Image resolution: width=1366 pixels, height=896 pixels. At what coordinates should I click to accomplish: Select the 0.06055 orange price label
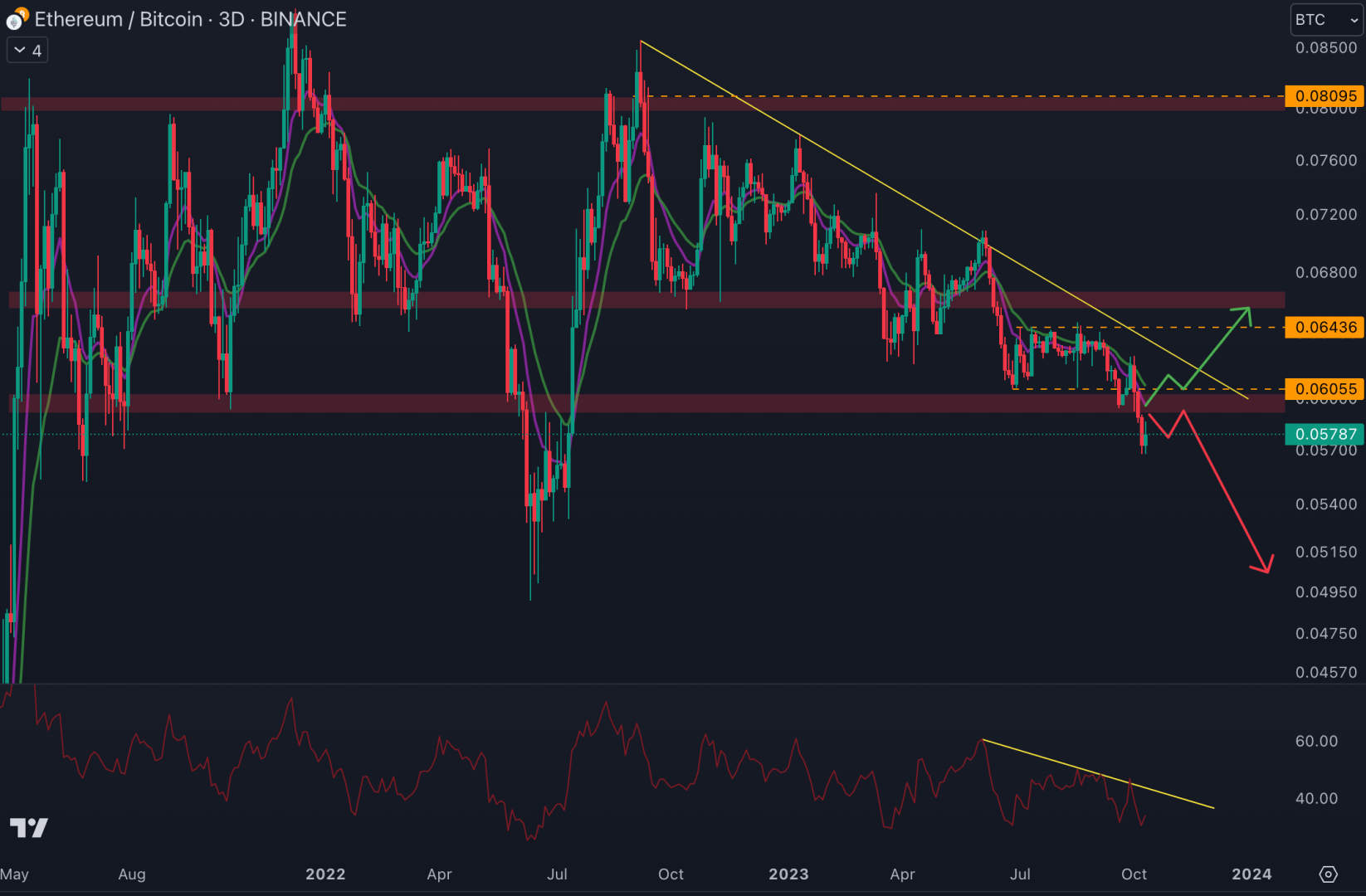coord(1325,389)
